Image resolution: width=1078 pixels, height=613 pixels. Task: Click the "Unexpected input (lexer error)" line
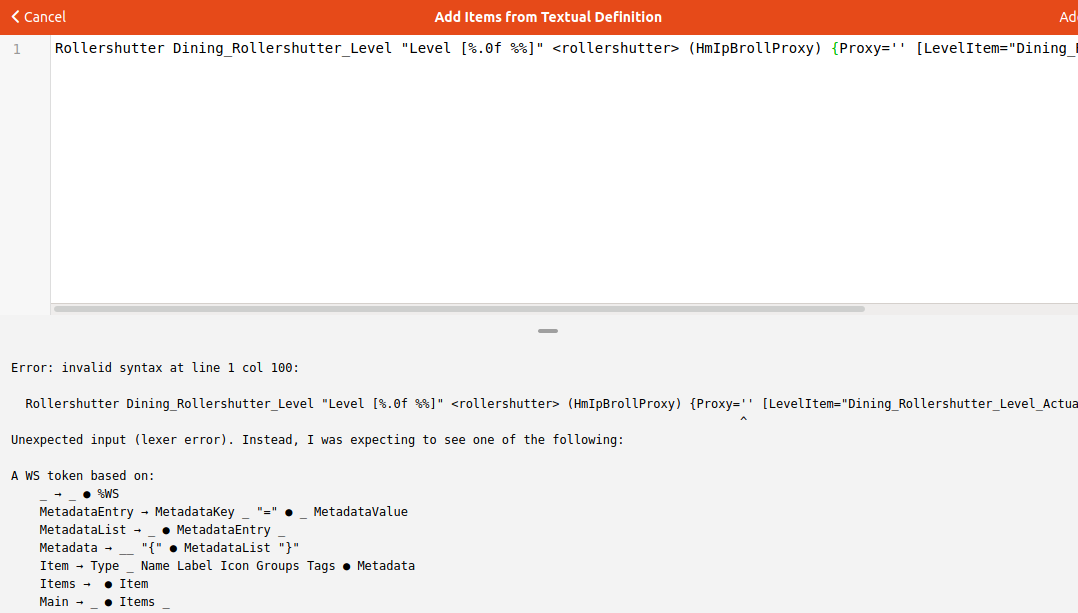[317, 440]
